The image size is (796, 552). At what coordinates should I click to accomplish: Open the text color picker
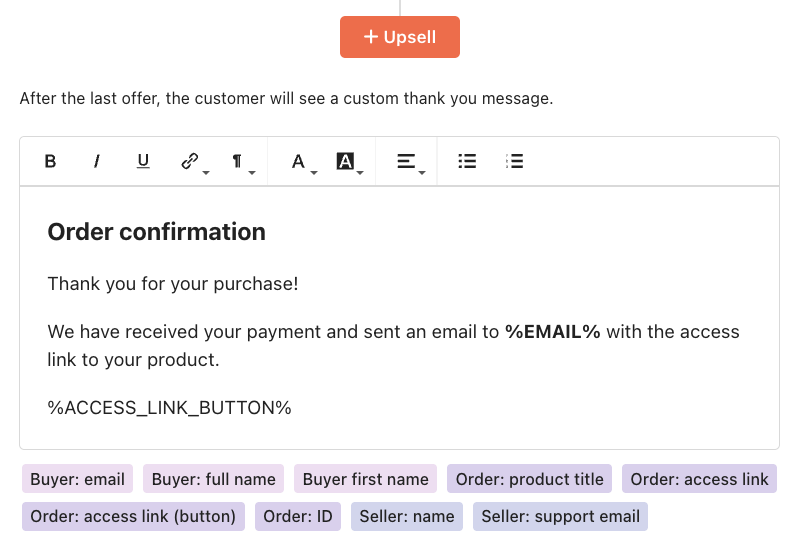click(x=301, y=161)
